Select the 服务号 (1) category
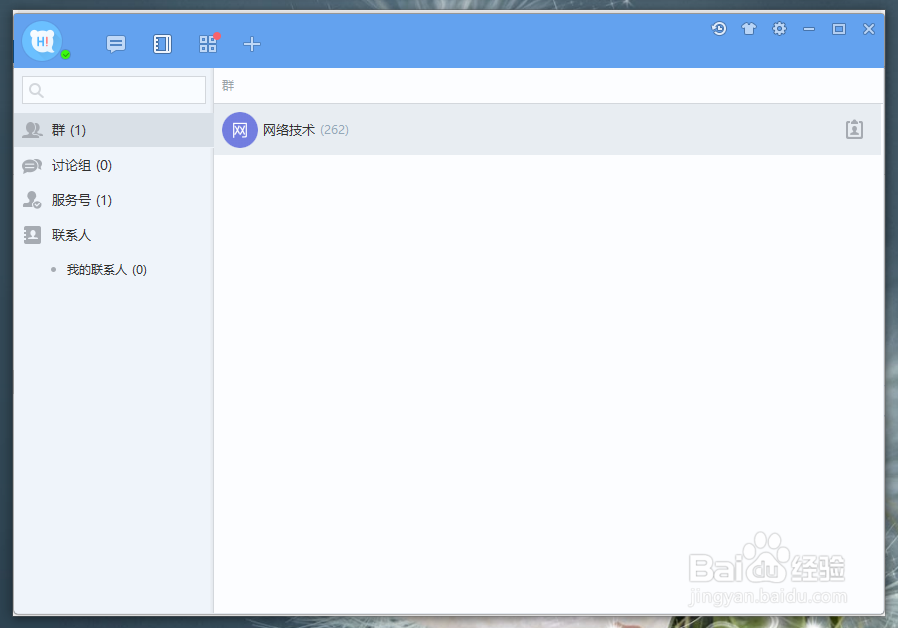Screen dimensions: 898x628 pyautogui.click(x=113, y=200)
